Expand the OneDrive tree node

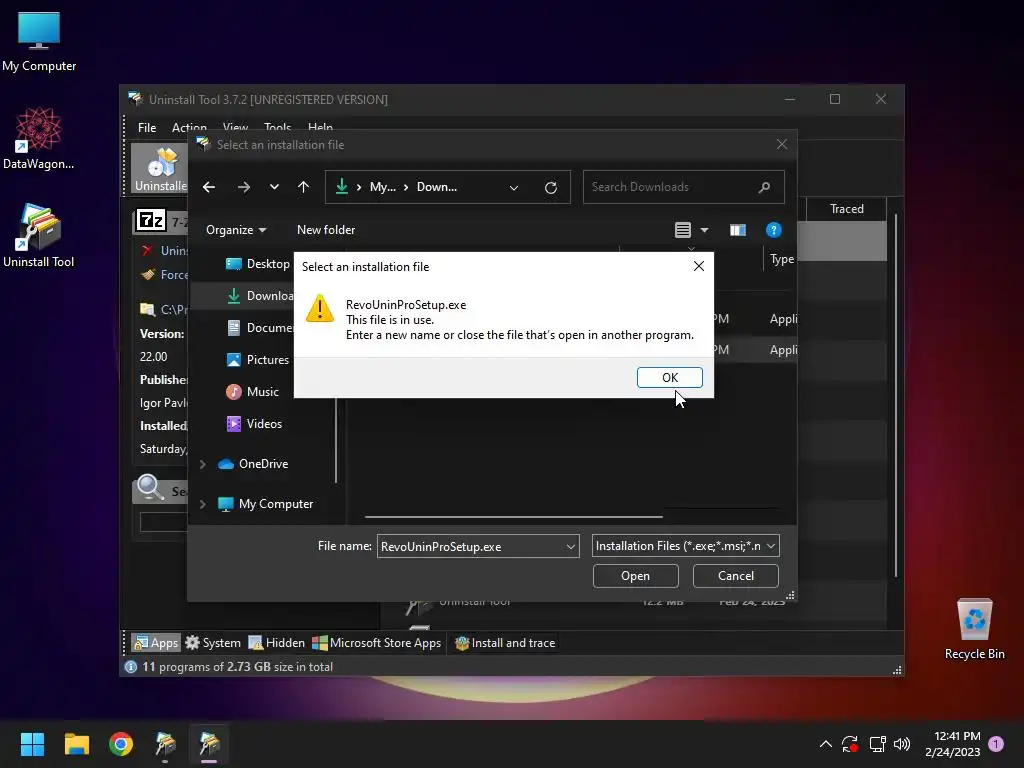(202, 464)
